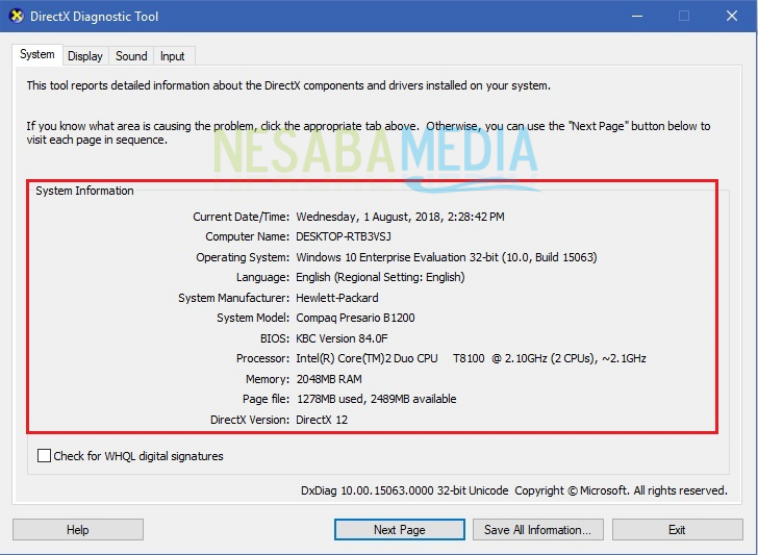Click the 'If you know what area' paragraph
The height and width of the screenshot is (555, 758).
tap(368, 133)
